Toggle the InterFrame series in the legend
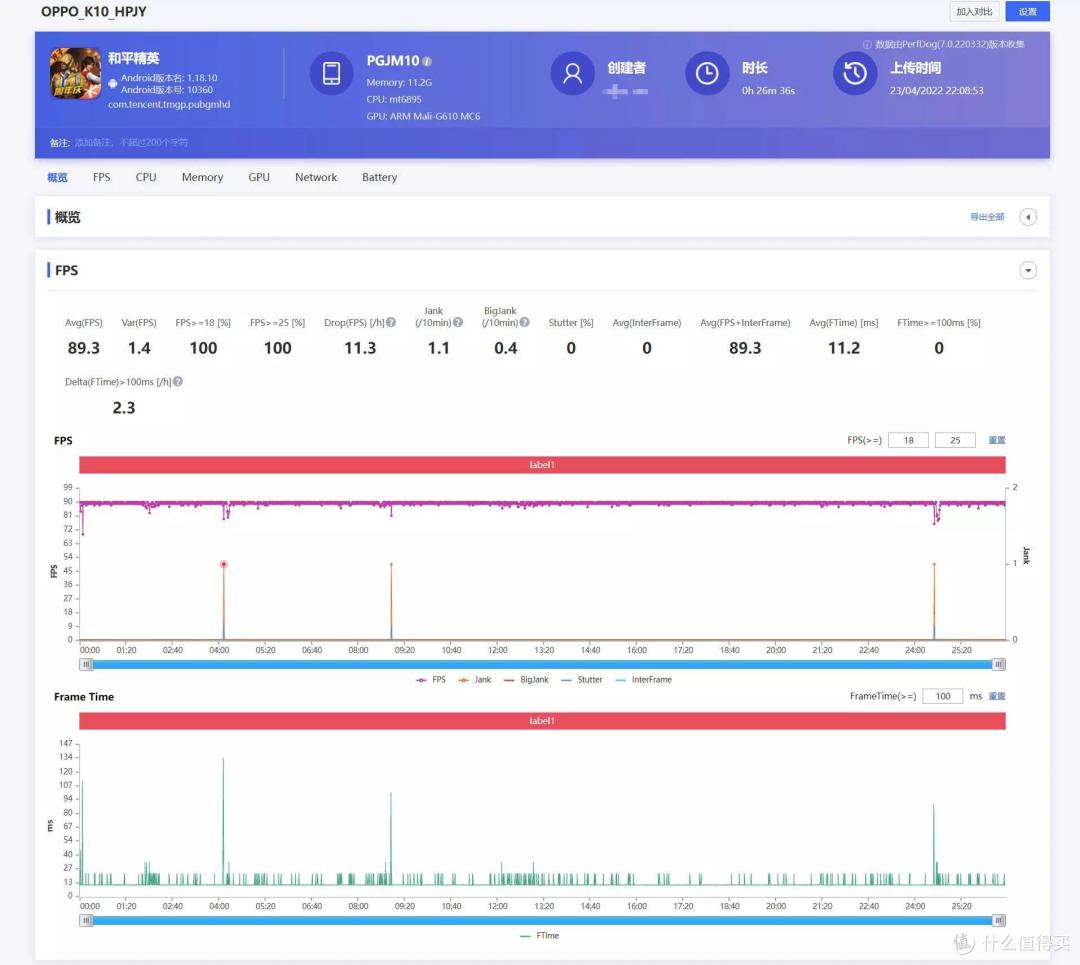This screenshot has width=1080, height=965. [643, 680]
